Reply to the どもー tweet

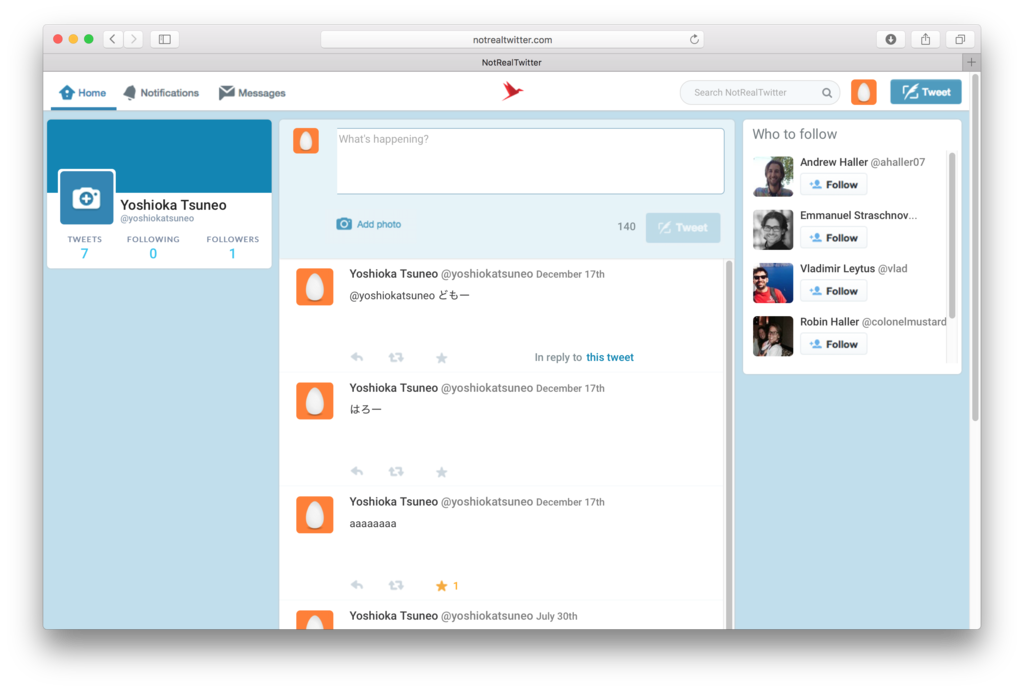[357, 357]
